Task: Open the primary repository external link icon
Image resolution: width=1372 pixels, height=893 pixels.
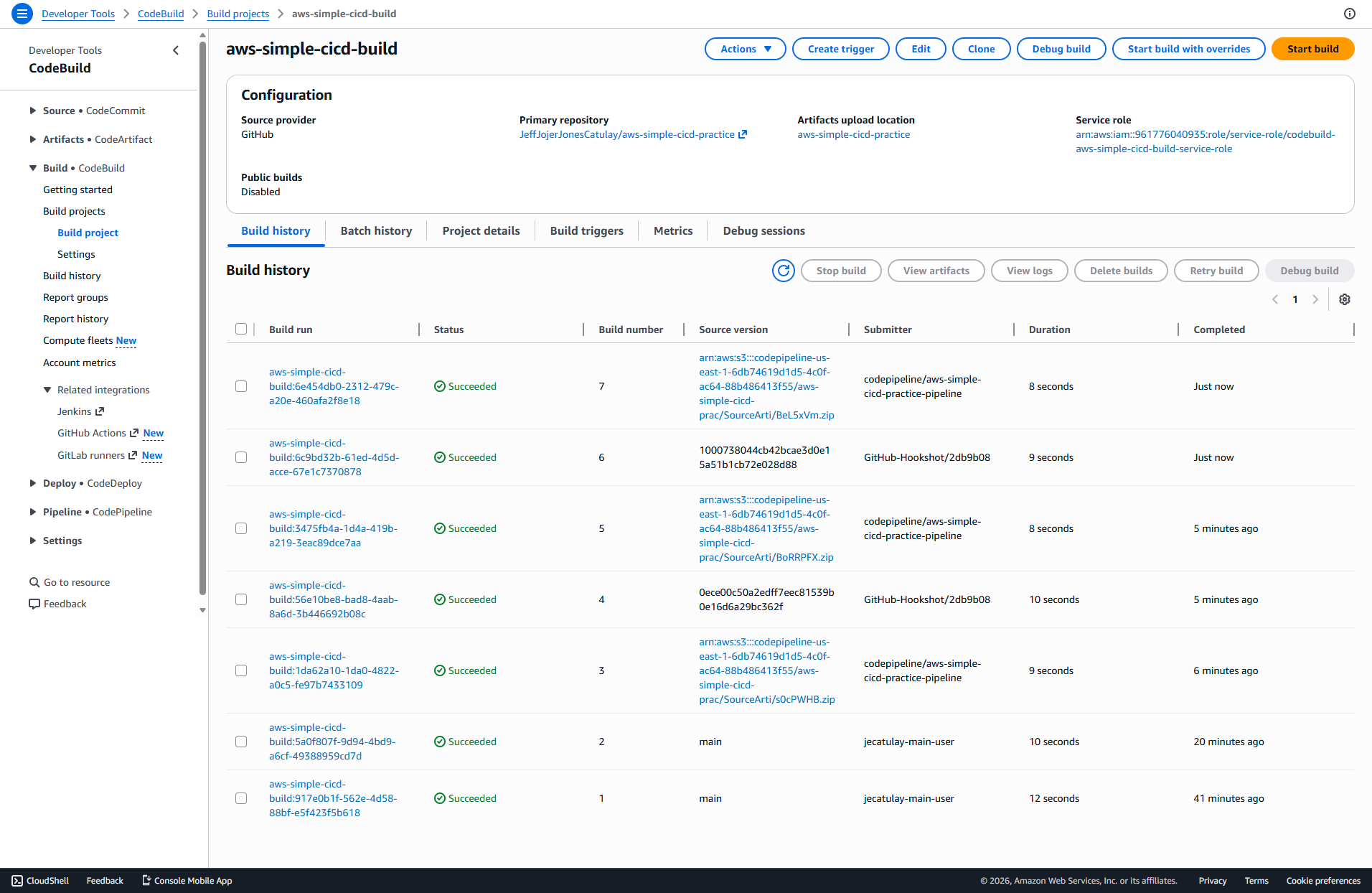Action: 743,134
